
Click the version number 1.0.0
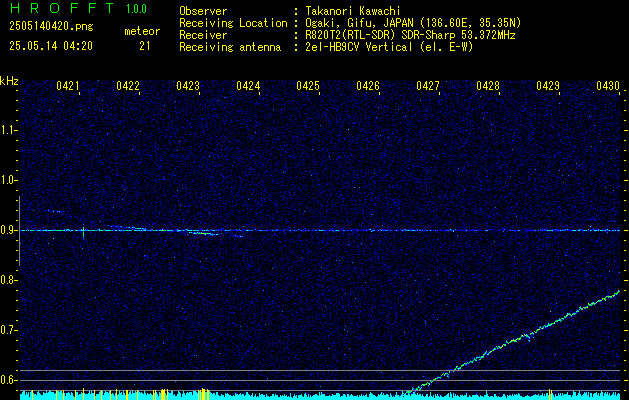click(136, 8)
